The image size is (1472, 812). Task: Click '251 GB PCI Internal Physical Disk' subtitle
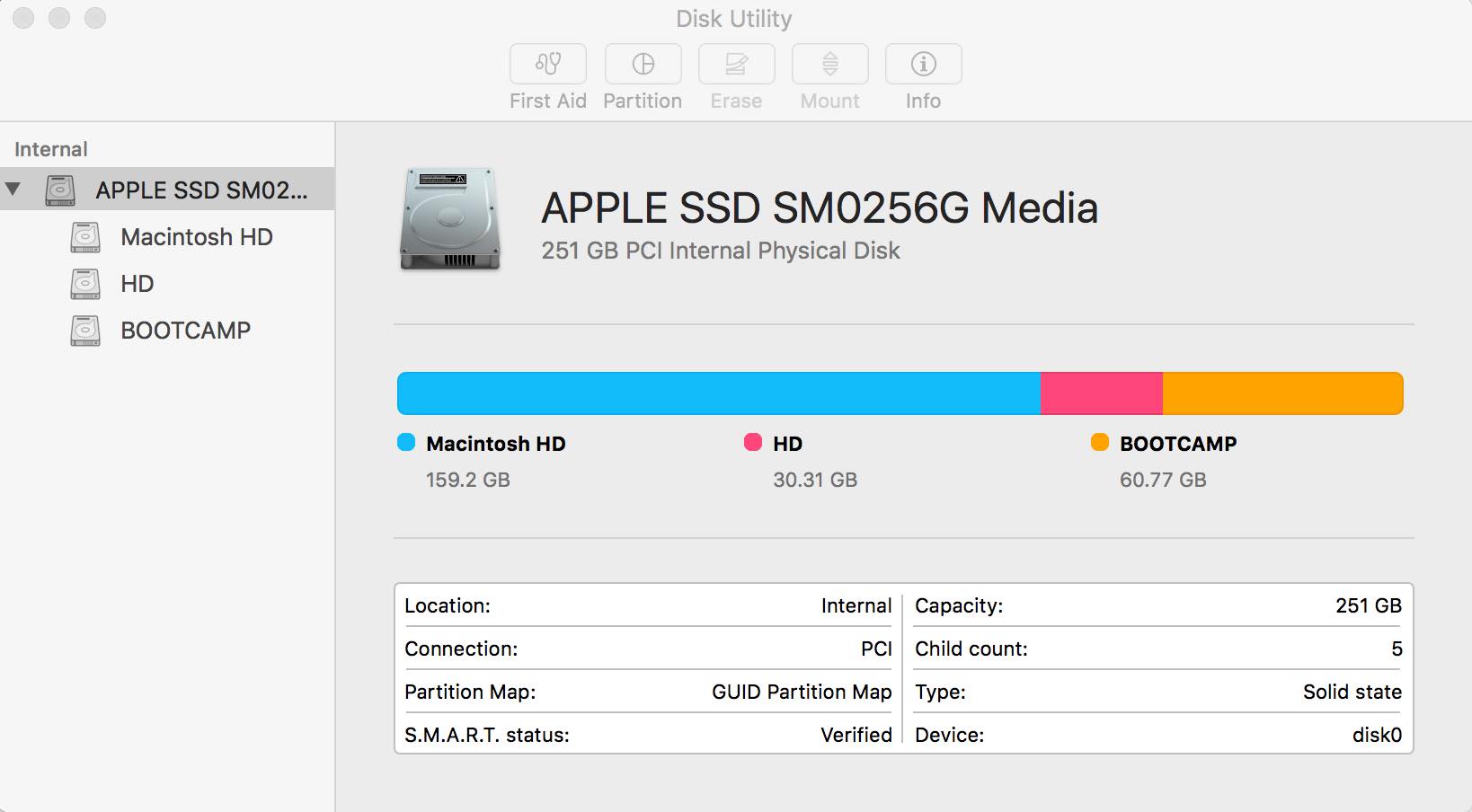pos(721,251)
